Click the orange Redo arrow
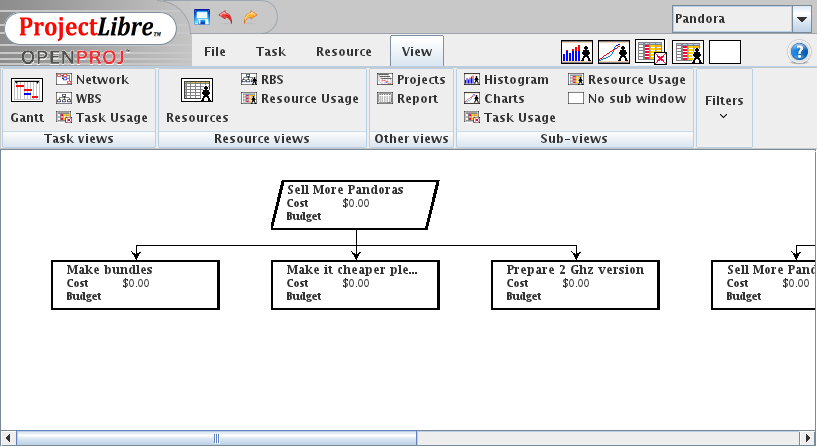 (249, 17)
